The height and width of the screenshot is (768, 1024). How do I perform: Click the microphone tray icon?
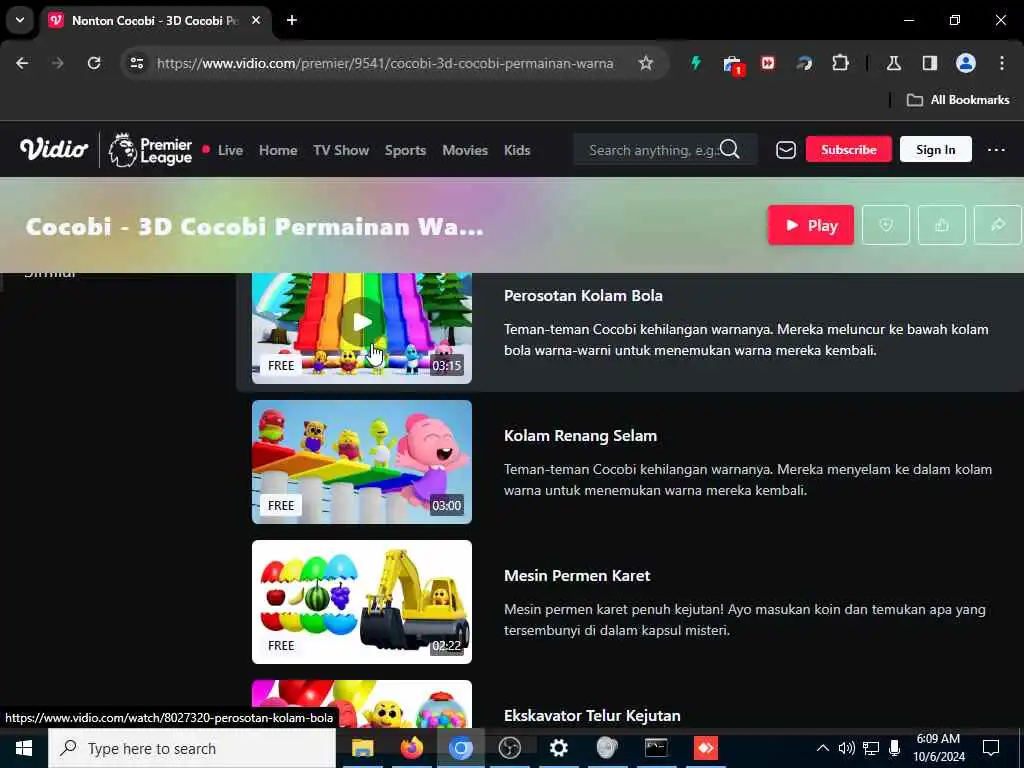894,748
